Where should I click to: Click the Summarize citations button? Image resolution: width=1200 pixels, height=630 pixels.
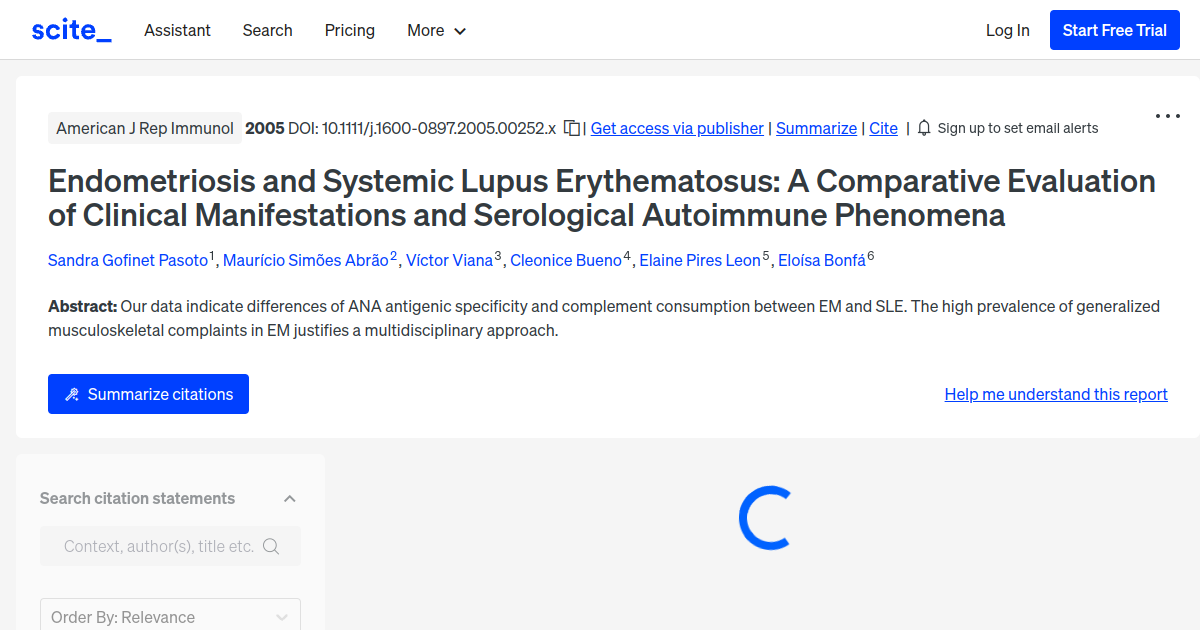click(148, 394)
